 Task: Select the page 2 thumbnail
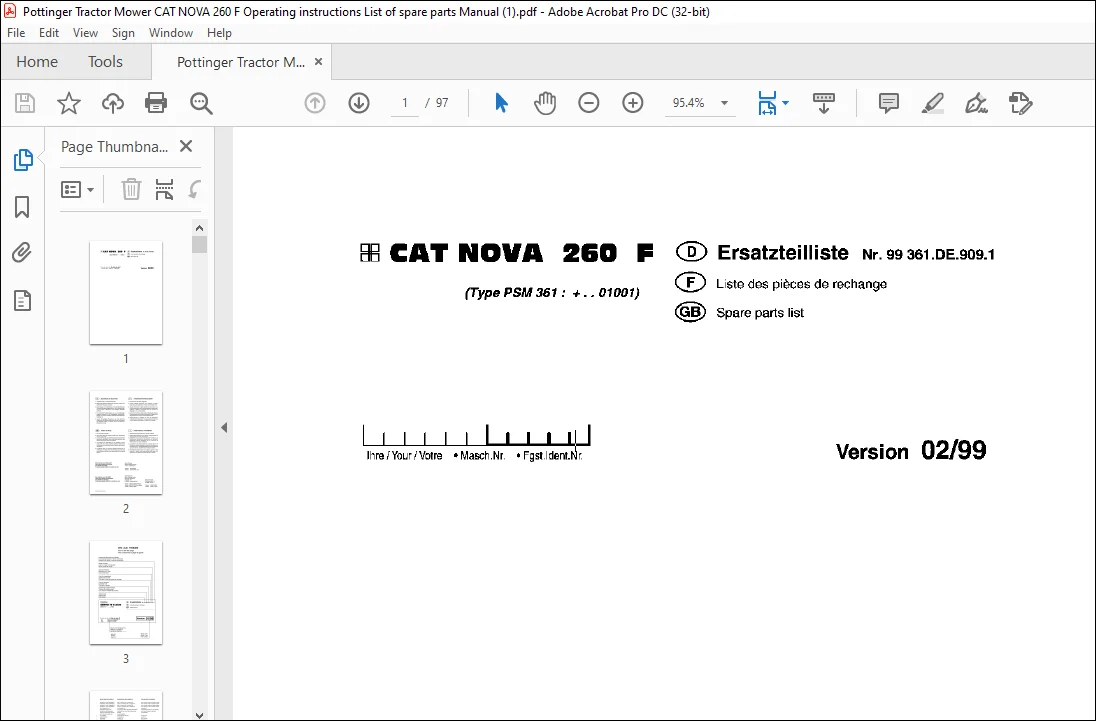coord(126,443)
